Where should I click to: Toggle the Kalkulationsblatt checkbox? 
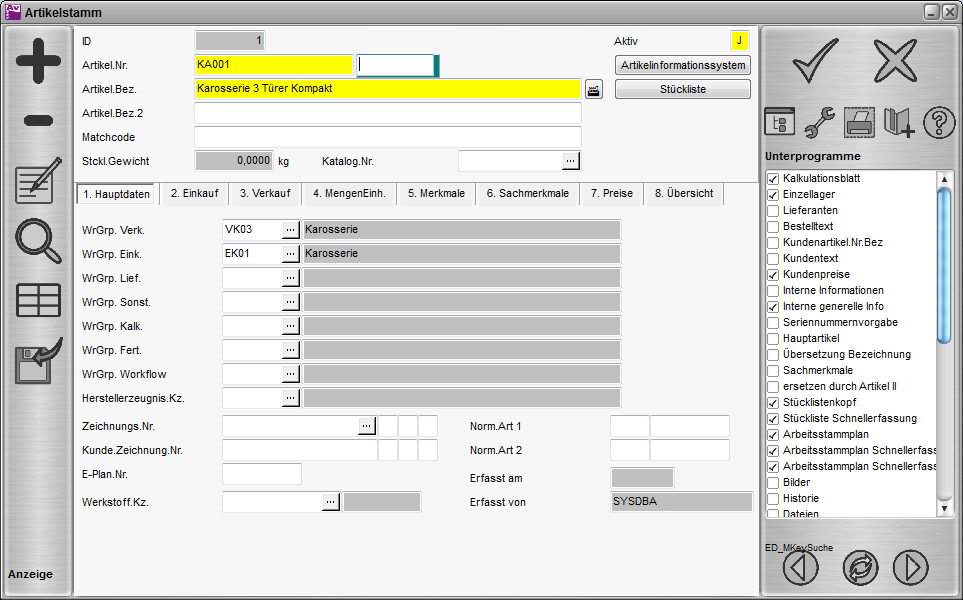(x=773, y=179)
